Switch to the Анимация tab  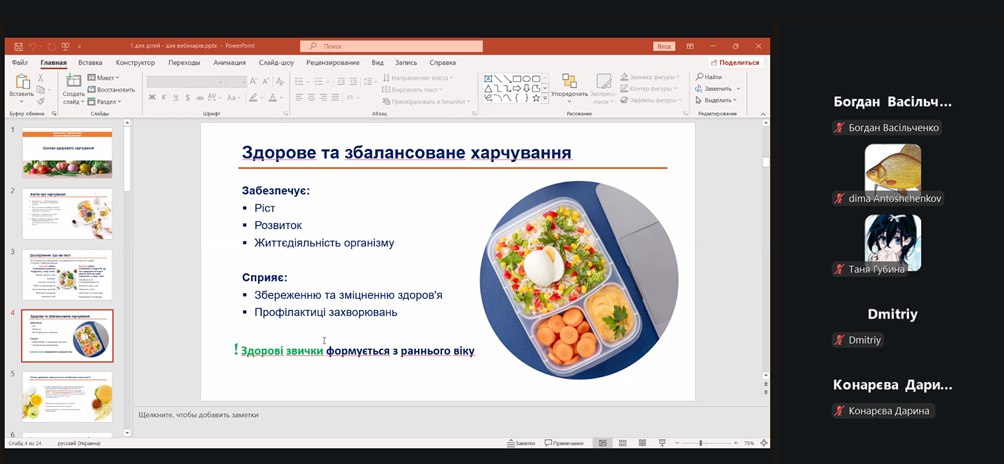click(x=229, y=62)
